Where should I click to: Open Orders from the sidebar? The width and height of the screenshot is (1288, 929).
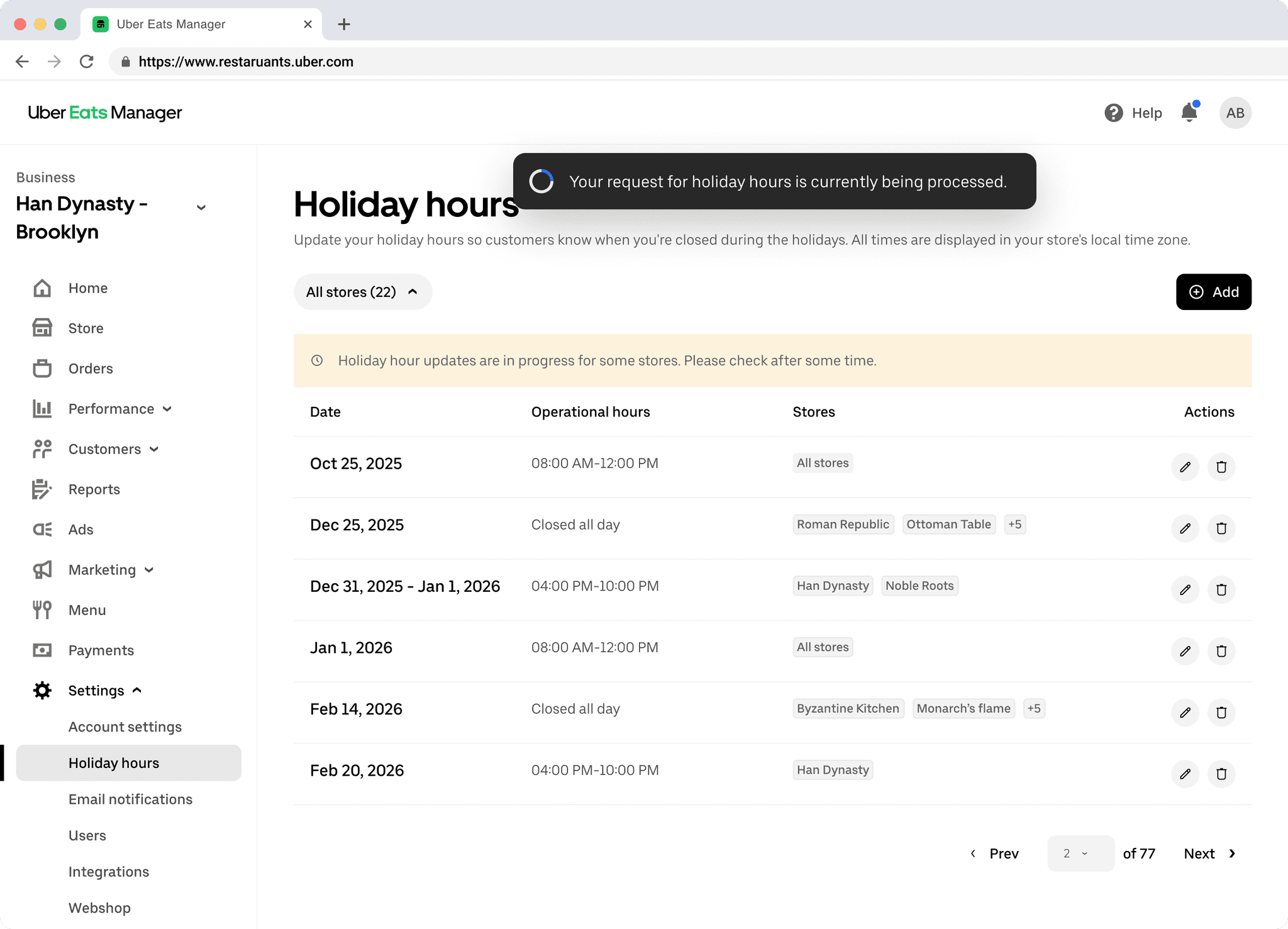pyautogui.click(x=91, y=369)
